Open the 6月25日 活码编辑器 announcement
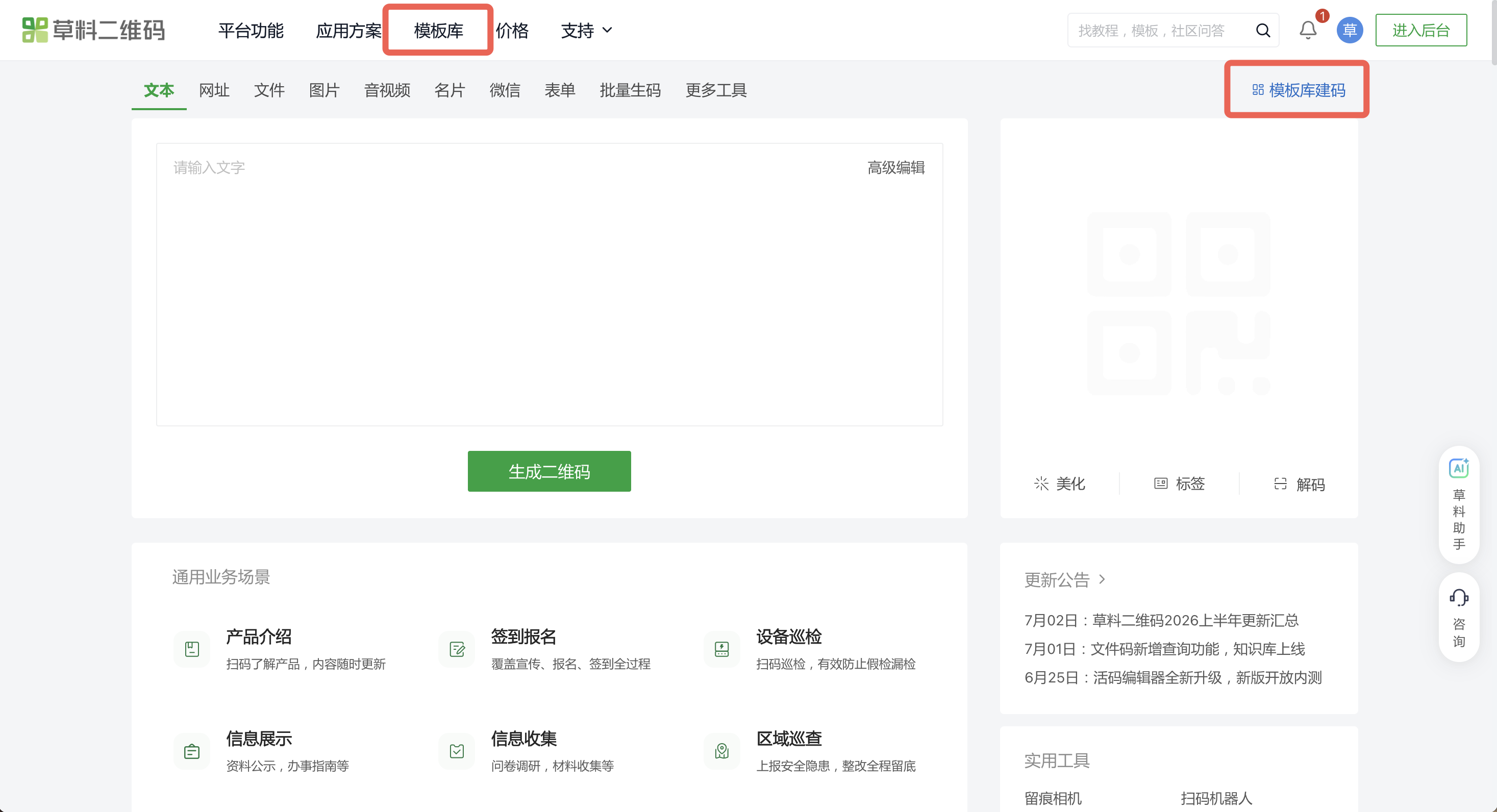Screen dimensions: 1497x812 pyautogui.click(x=1172, y=677)
